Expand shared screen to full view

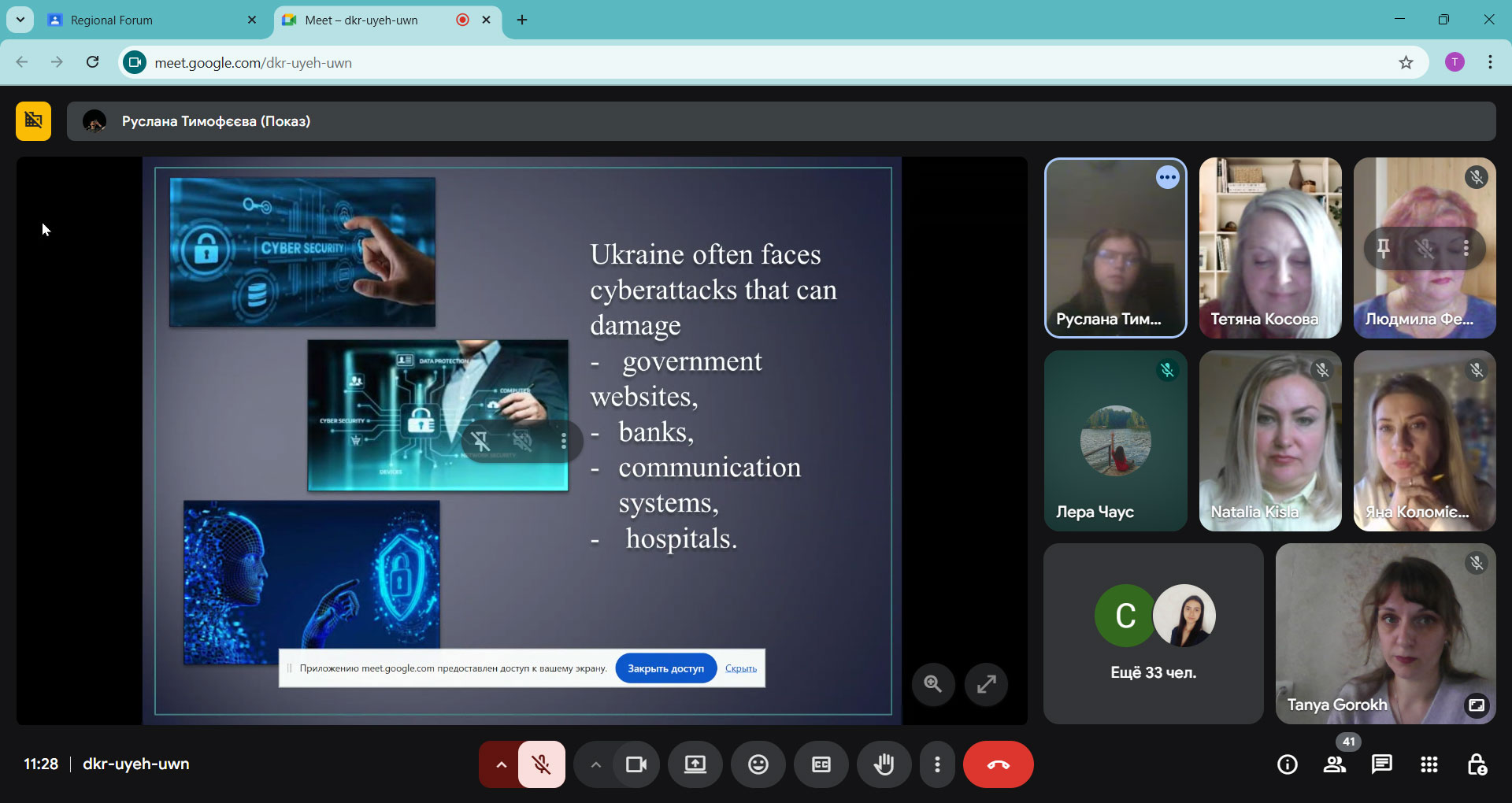[986, 684]
